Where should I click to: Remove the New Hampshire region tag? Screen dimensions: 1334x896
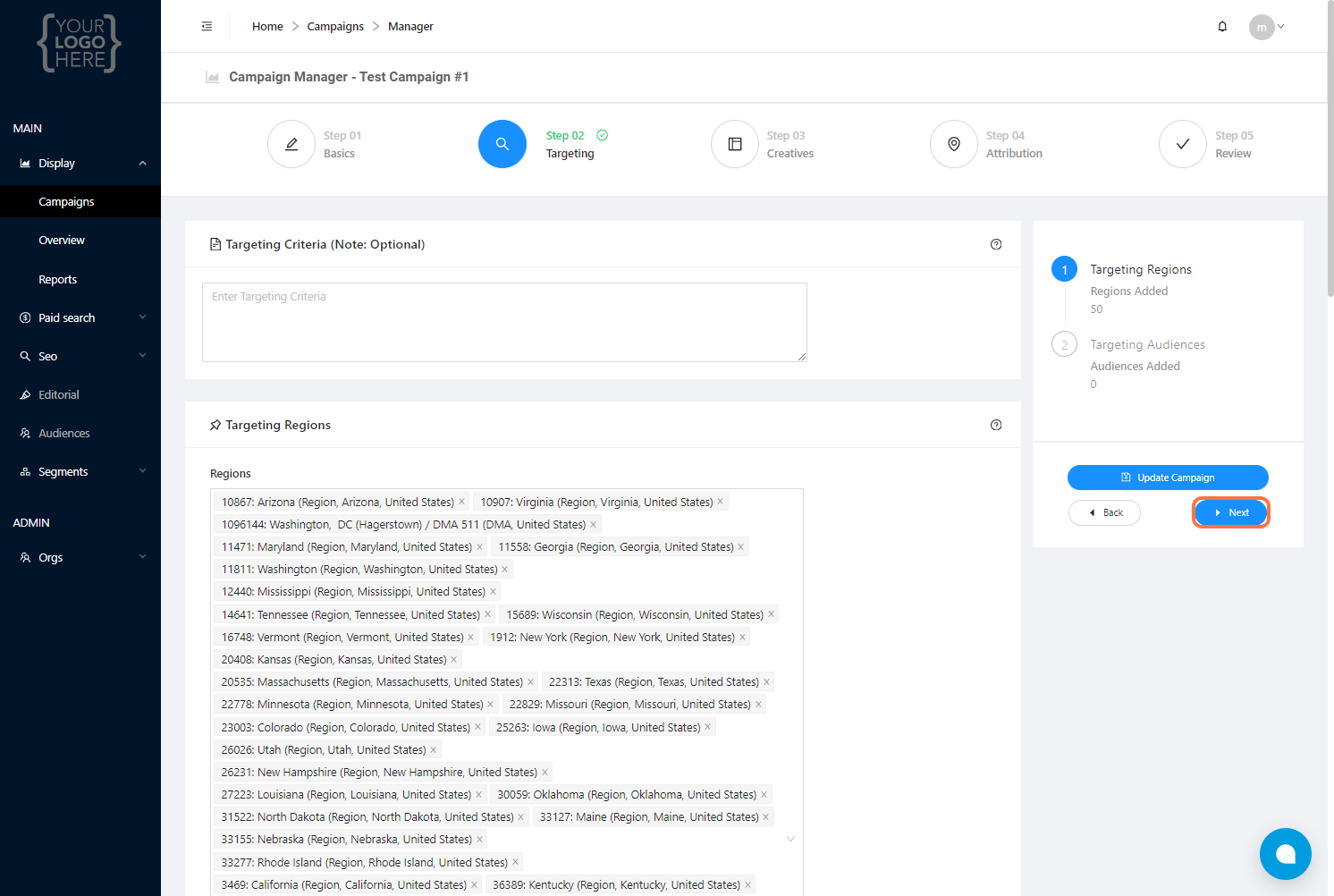coord(545,772)
